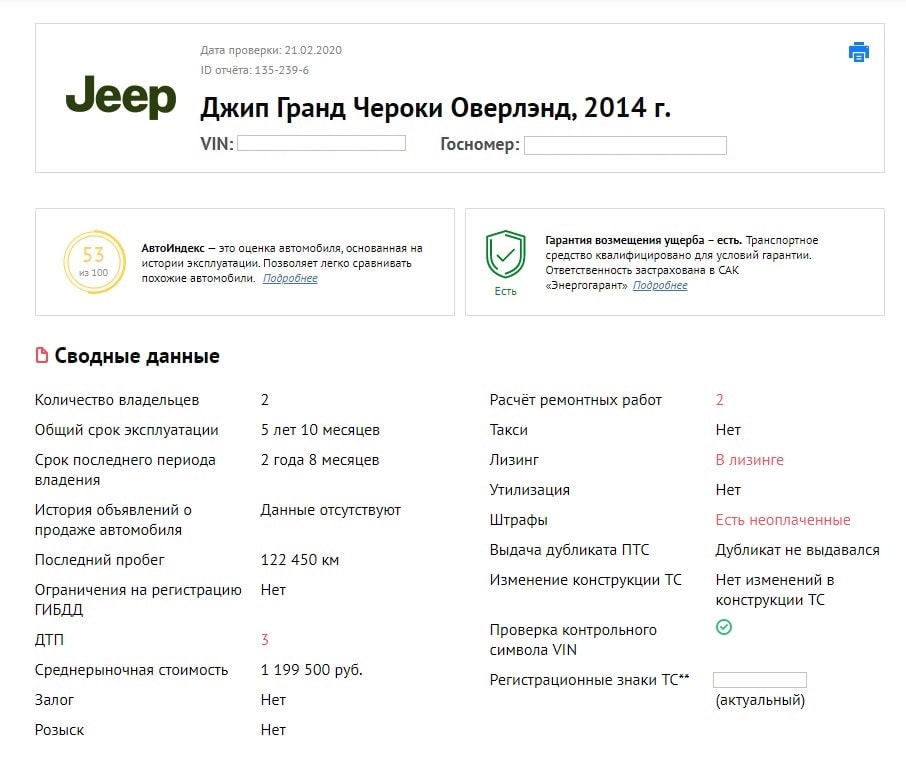Click the green VIN check mark icon
Screen dimensions: 906x758
click(723, 627)
